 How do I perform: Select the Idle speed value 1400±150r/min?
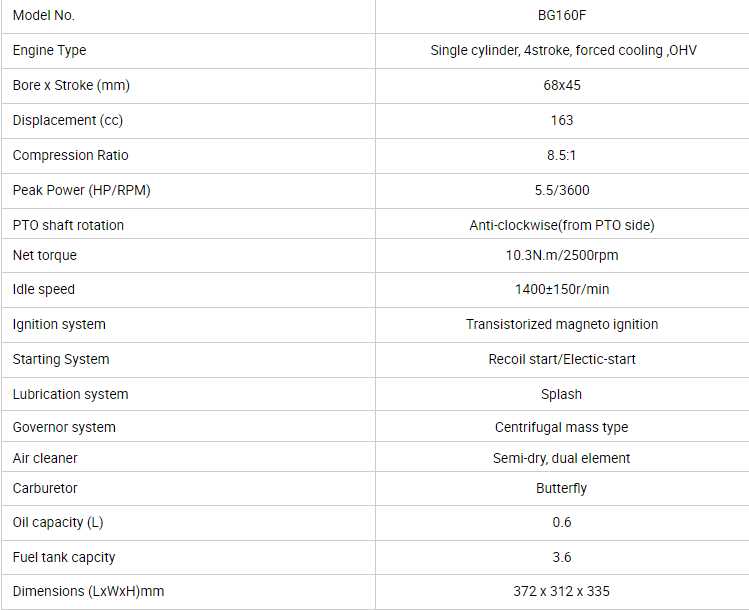[561, 289]
